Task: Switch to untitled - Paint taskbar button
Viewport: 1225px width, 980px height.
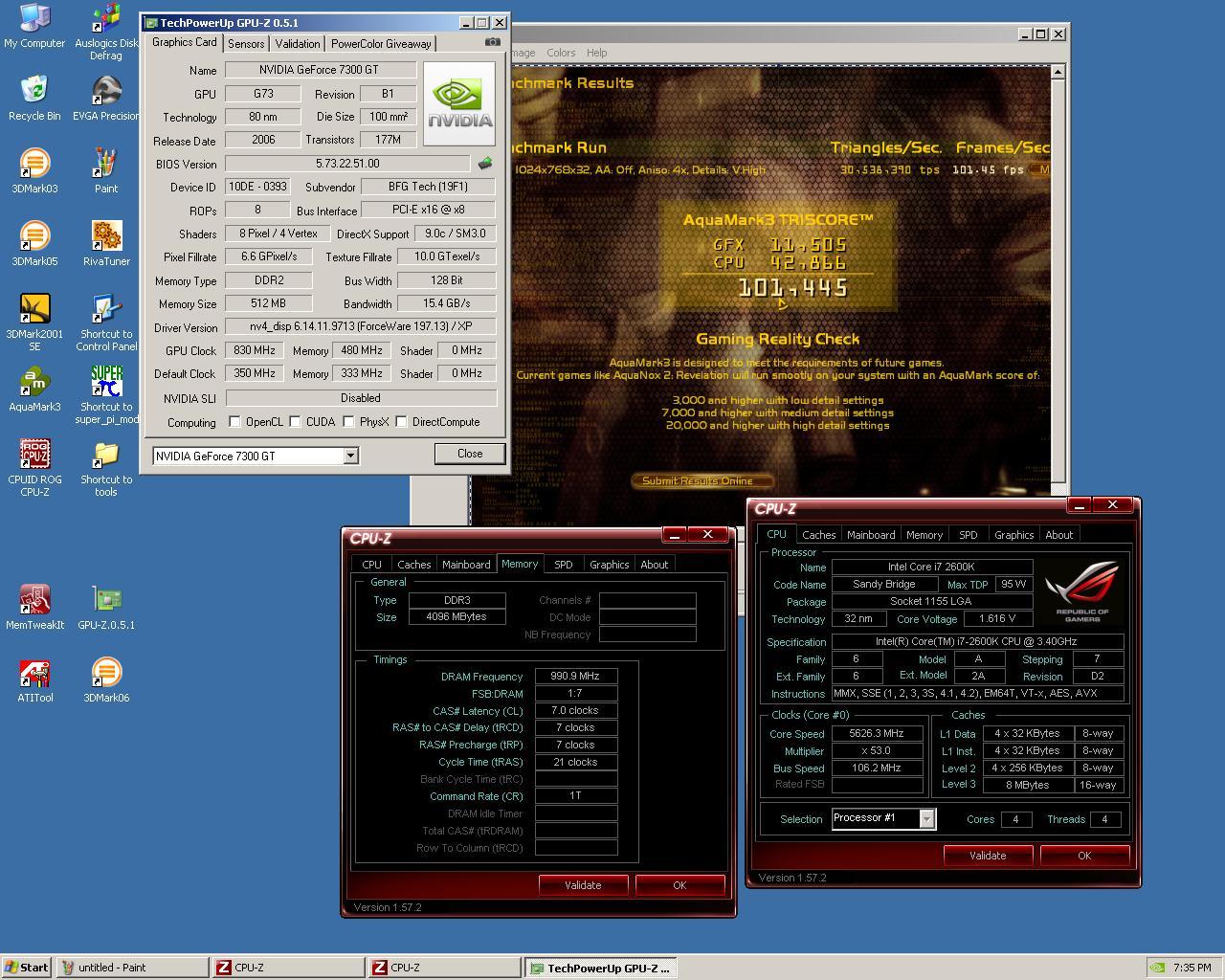Action: [132, 968]
